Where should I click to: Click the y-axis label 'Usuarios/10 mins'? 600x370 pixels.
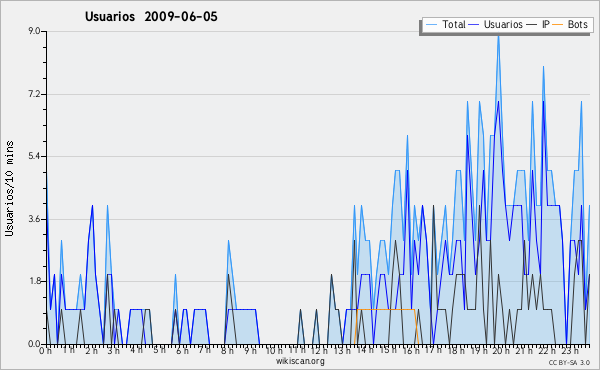click(9, 188)
